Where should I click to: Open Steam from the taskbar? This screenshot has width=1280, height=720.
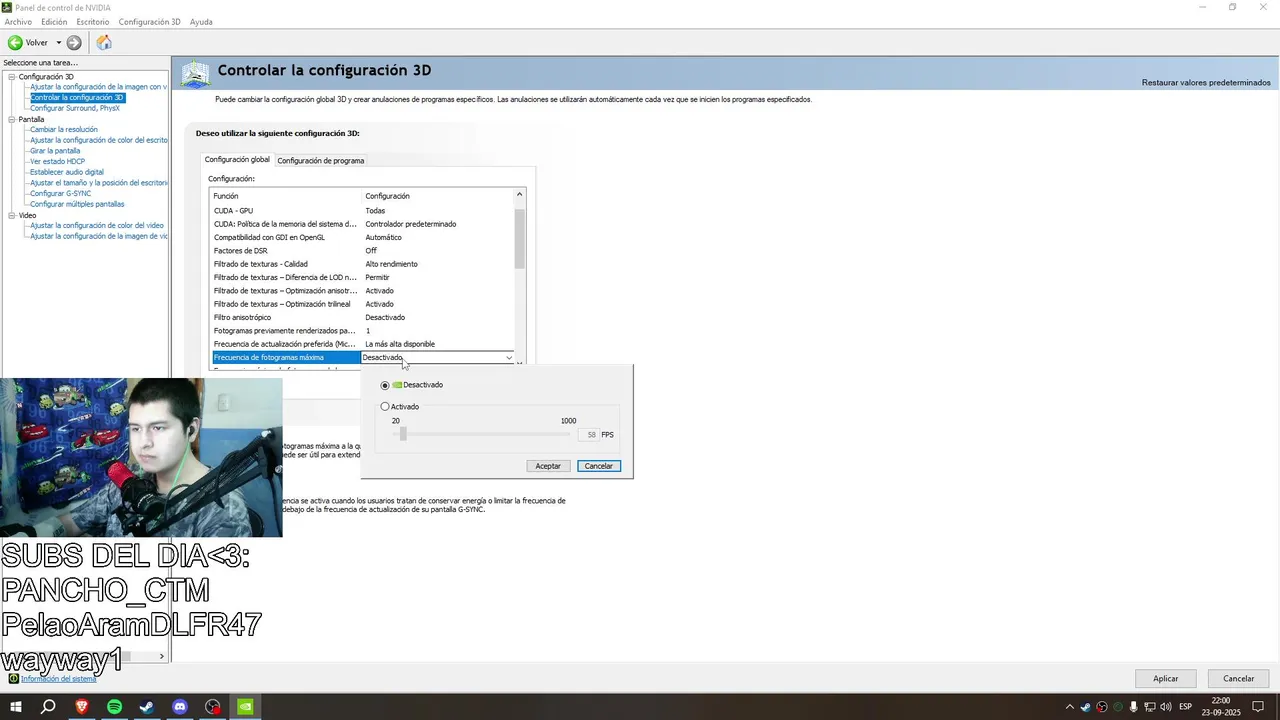click(x=147, y=707)
